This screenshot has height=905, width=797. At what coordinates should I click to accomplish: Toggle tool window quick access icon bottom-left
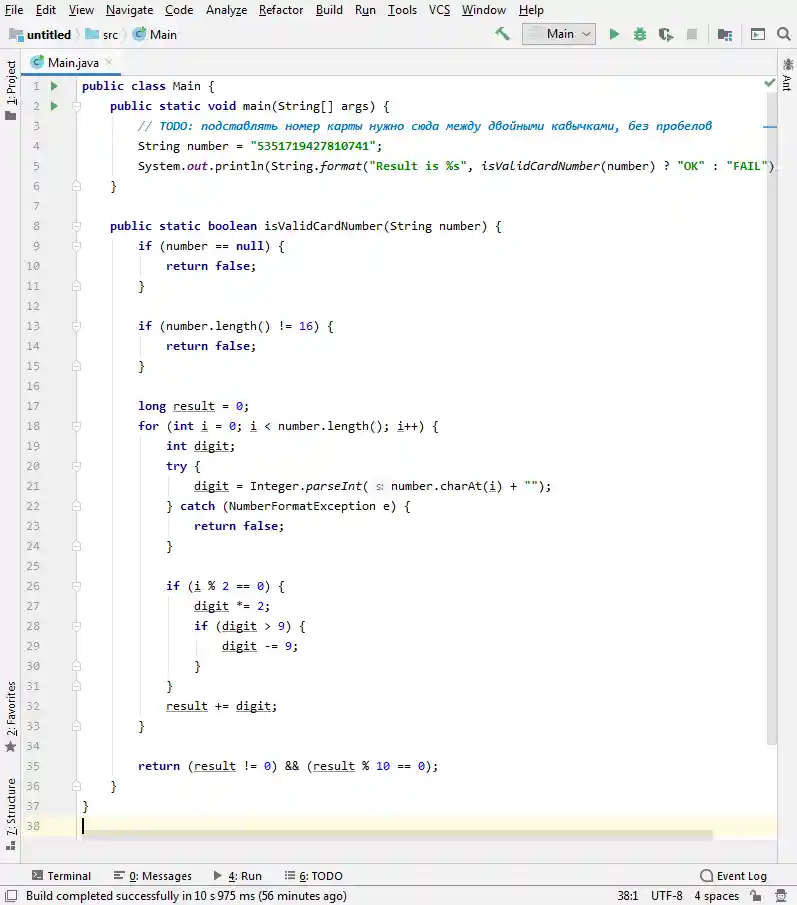click(x=11, y=895)
